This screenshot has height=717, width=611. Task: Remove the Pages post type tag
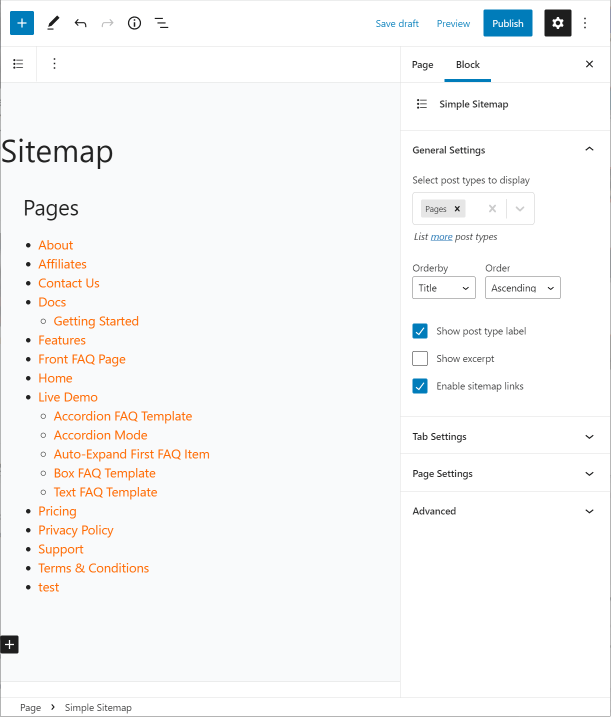click(x=457, y=209)
